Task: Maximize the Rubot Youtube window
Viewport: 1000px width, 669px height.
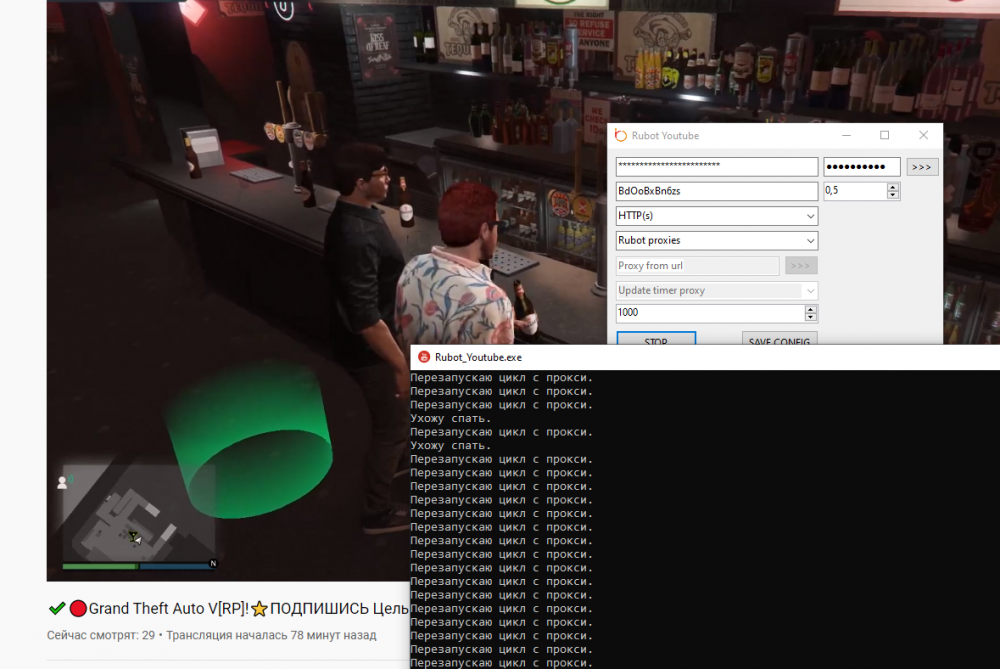Action: tap(884, 135)
